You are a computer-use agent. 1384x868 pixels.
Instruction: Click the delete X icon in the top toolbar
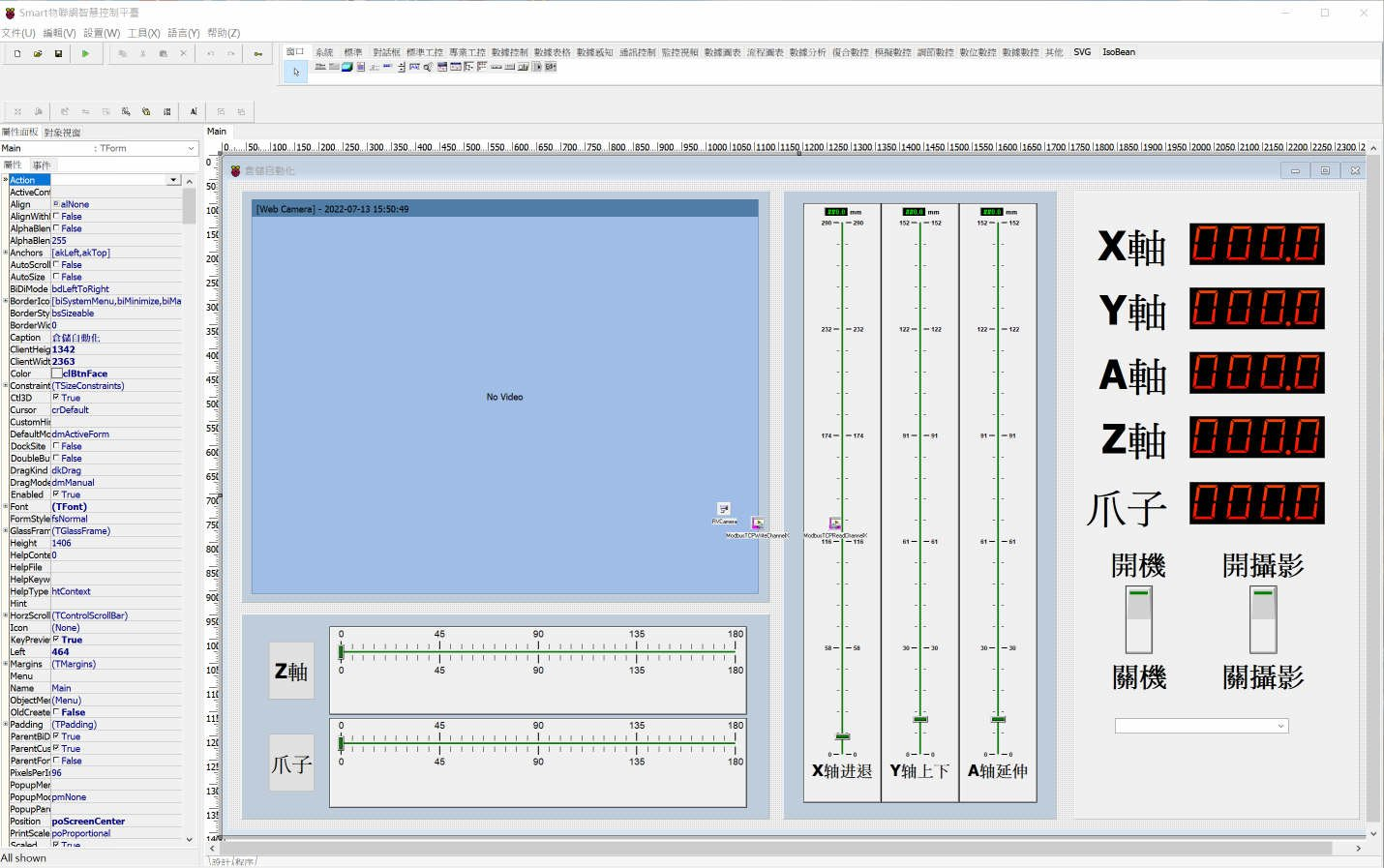pyautogui.click(x=183, y=54)
